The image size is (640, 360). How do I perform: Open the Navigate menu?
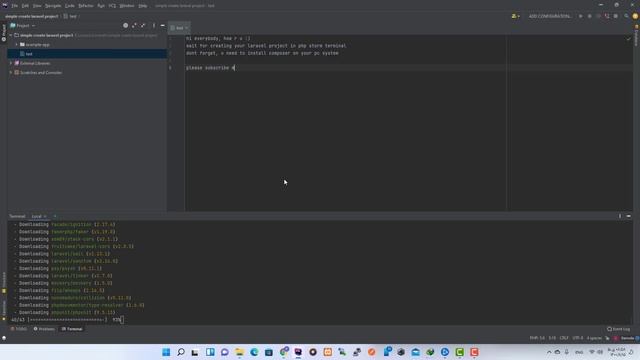pyautogui.click(x=53, y=6)
